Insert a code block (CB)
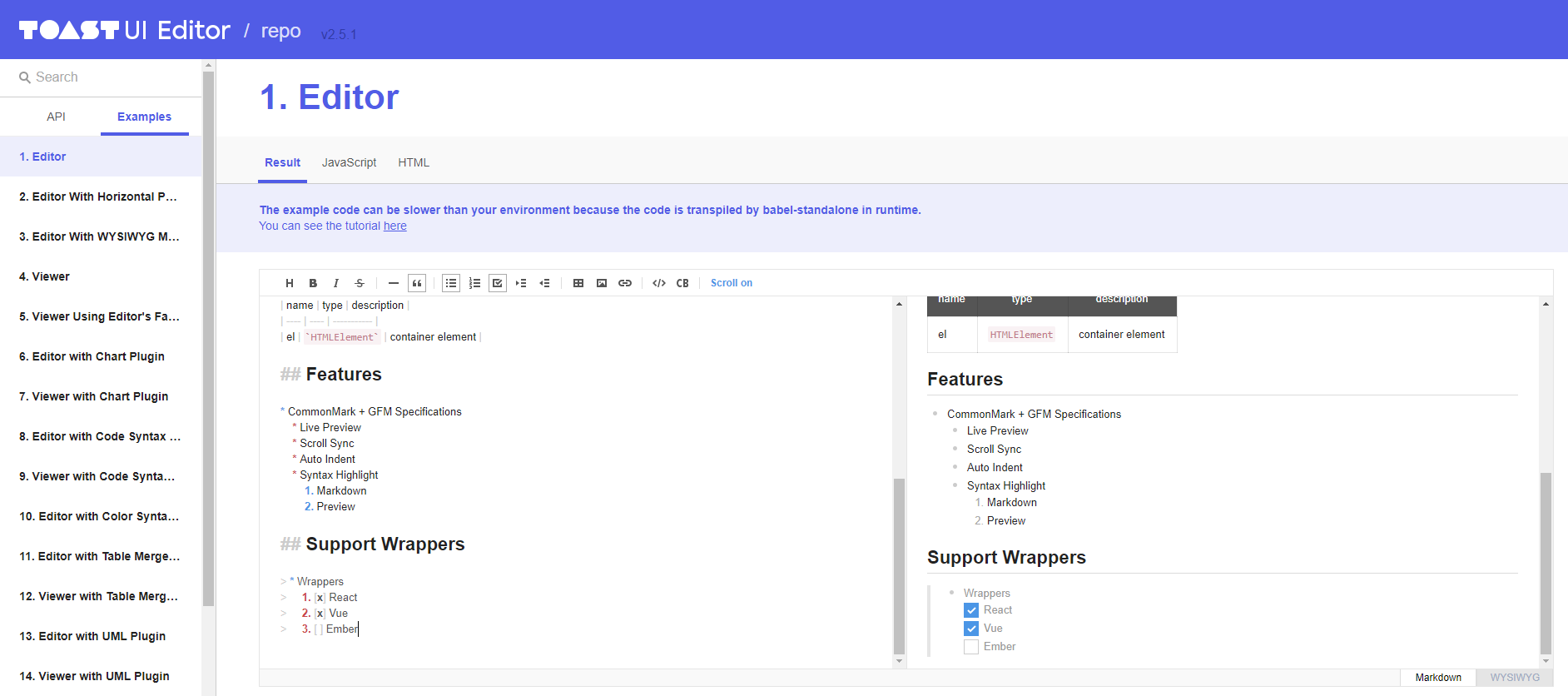Image resolution: width=1568 pixels, height=696 pixels. tap(682, 283)
